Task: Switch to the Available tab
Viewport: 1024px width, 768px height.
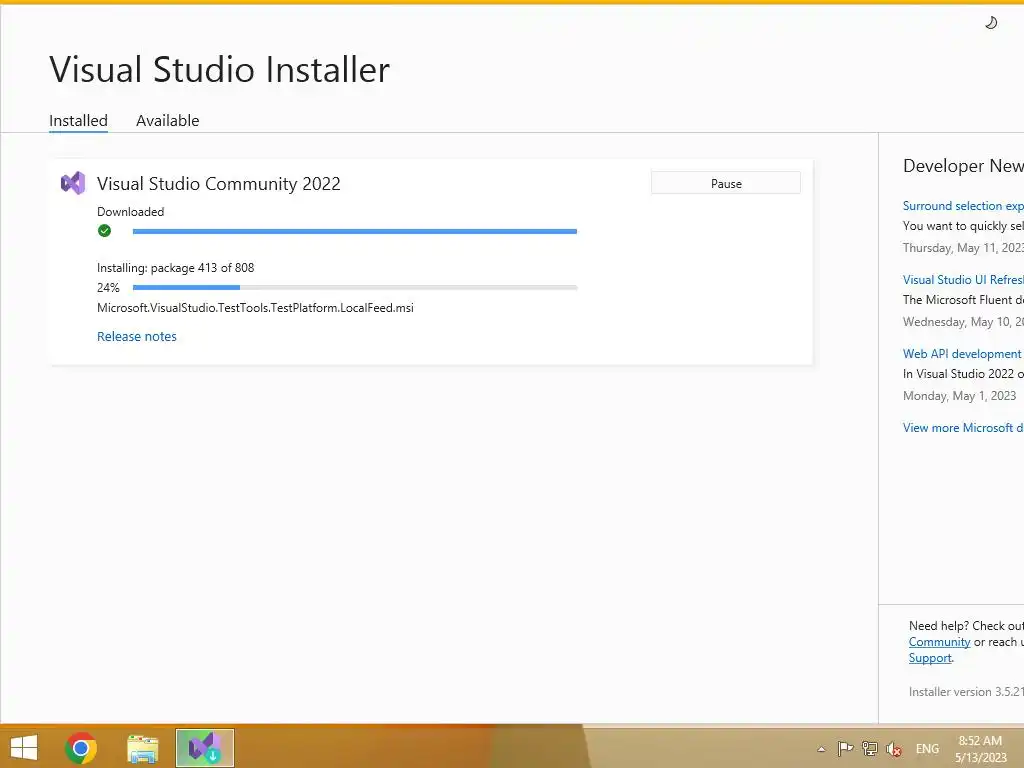Action: pos(168,121)
